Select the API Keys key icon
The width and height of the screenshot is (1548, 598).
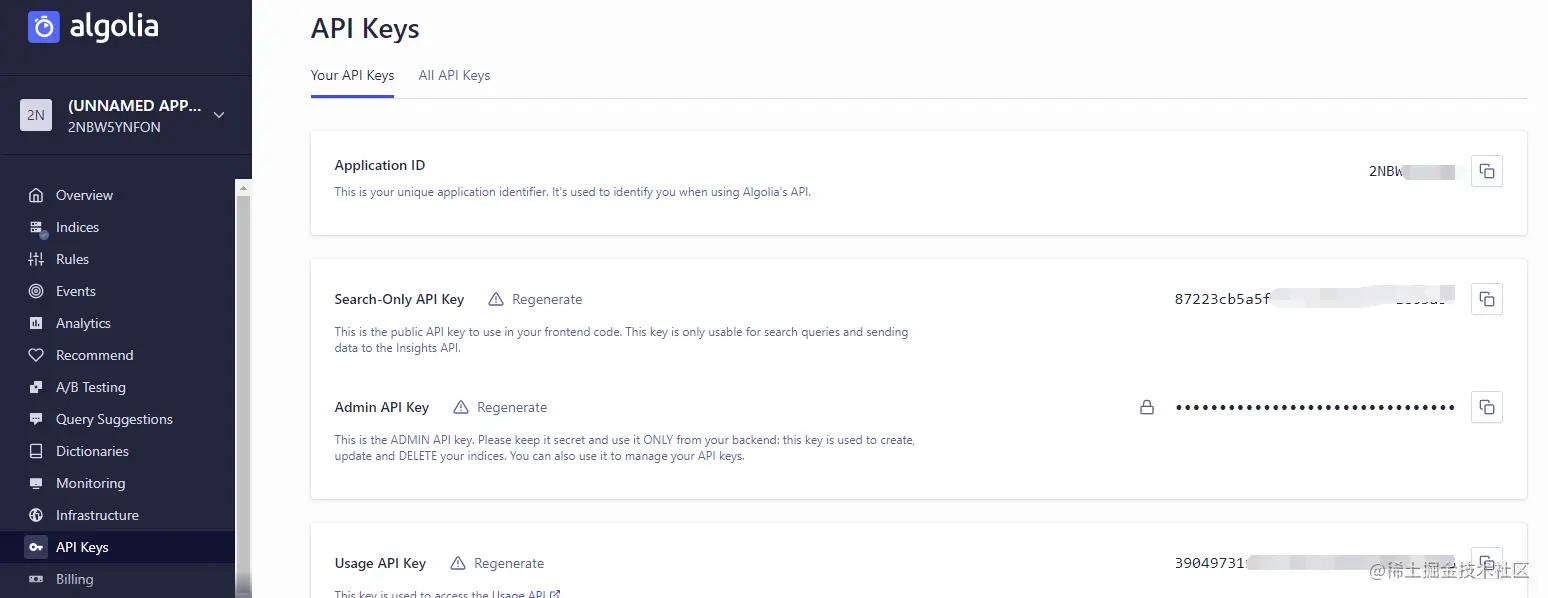pyautogui.click(x=36, y=547)
